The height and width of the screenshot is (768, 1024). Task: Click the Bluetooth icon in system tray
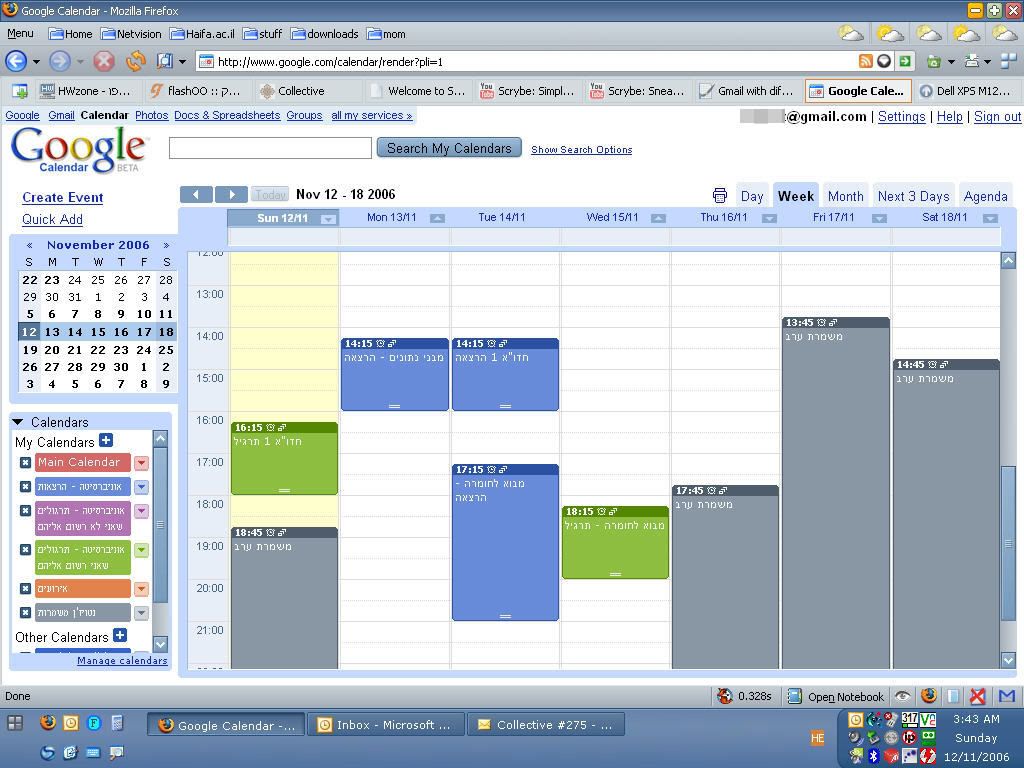pos(874,756)
